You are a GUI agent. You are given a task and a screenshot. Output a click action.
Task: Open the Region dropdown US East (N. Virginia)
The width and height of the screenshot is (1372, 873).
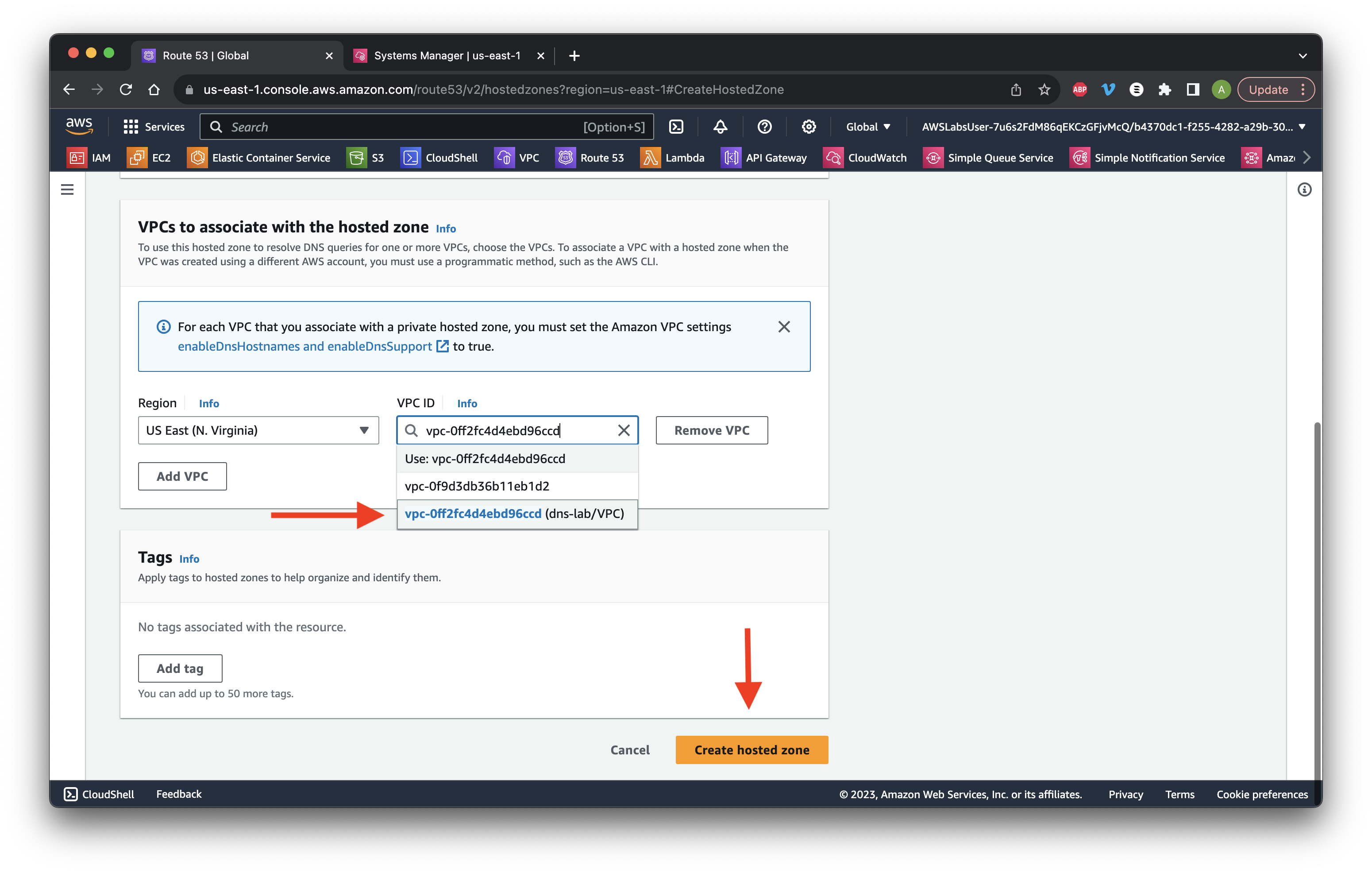258,430
